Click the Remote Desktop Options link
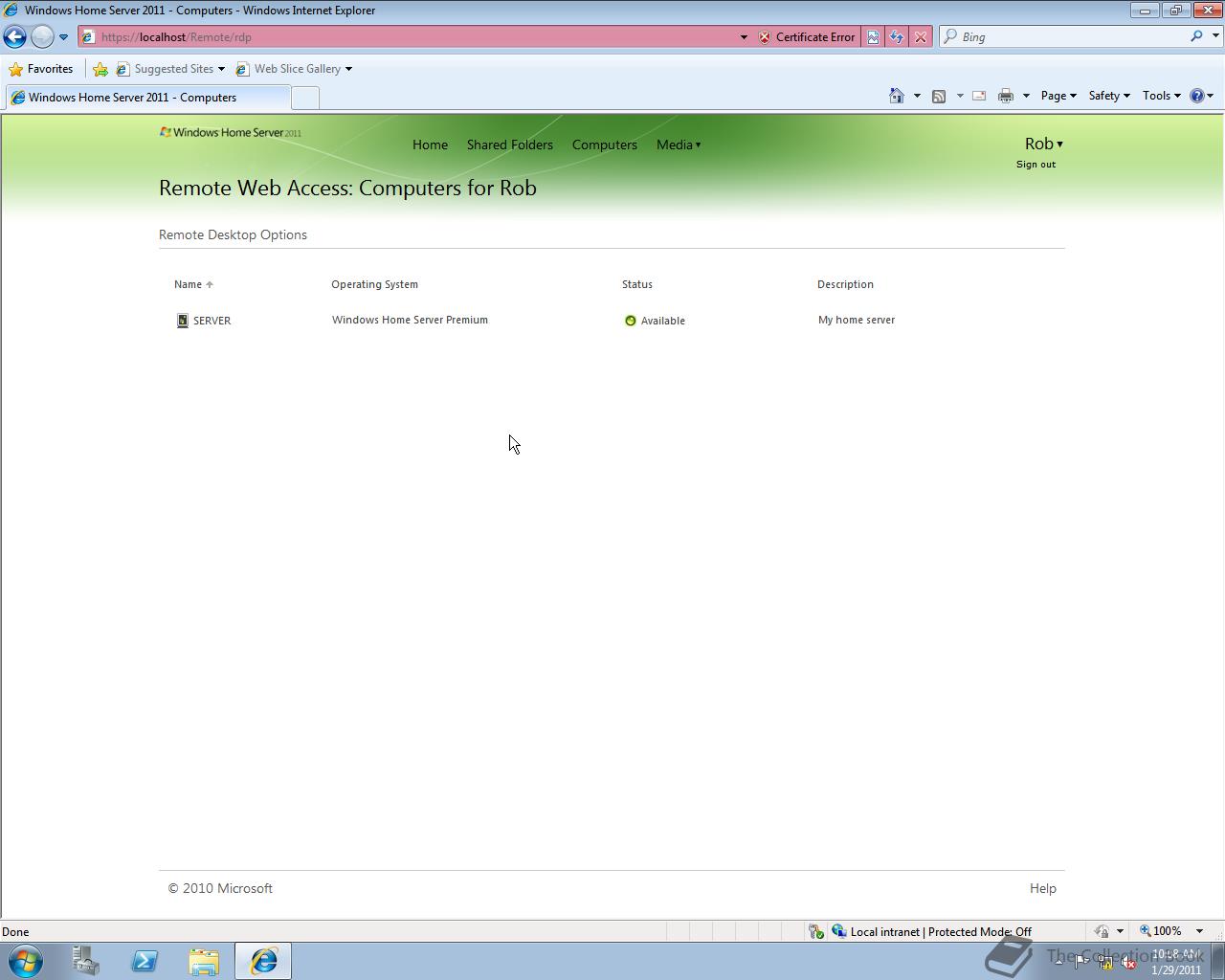 coord(233,234)
